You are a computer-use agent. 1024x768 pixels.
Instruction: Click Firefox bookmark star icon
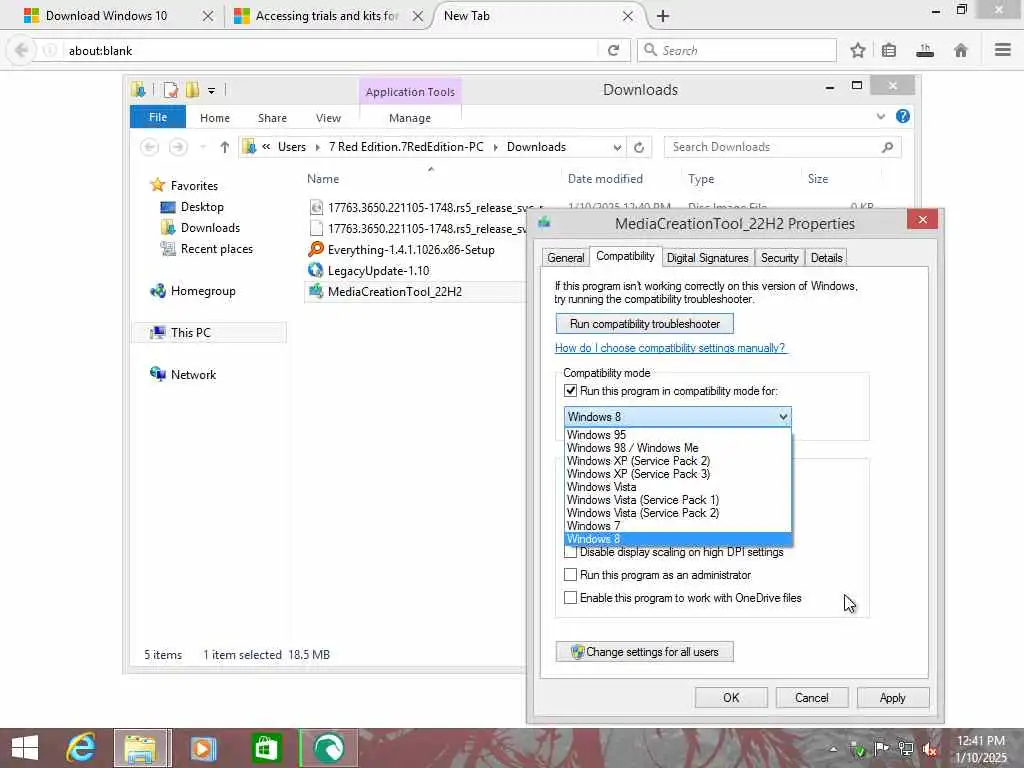point(857,50)
